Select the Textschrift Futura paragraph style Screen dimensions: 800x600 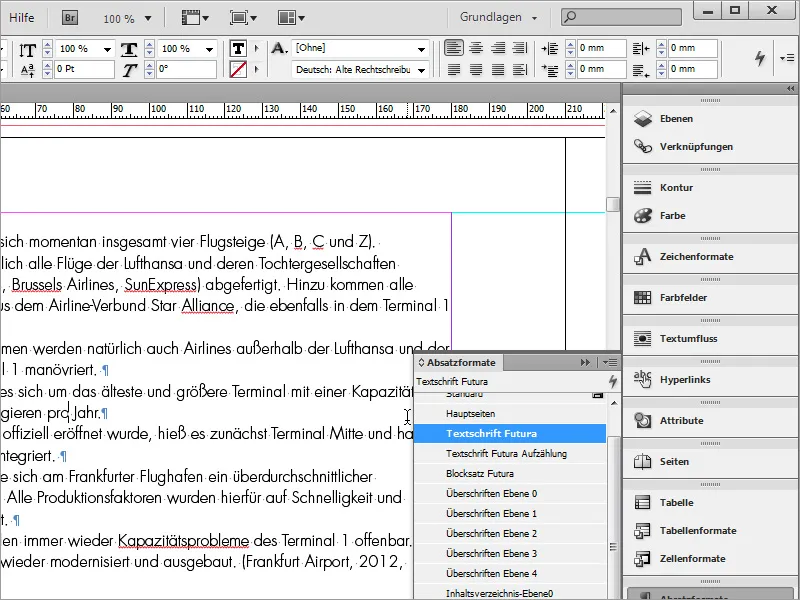pyautogui.click(x=509, y=434)
